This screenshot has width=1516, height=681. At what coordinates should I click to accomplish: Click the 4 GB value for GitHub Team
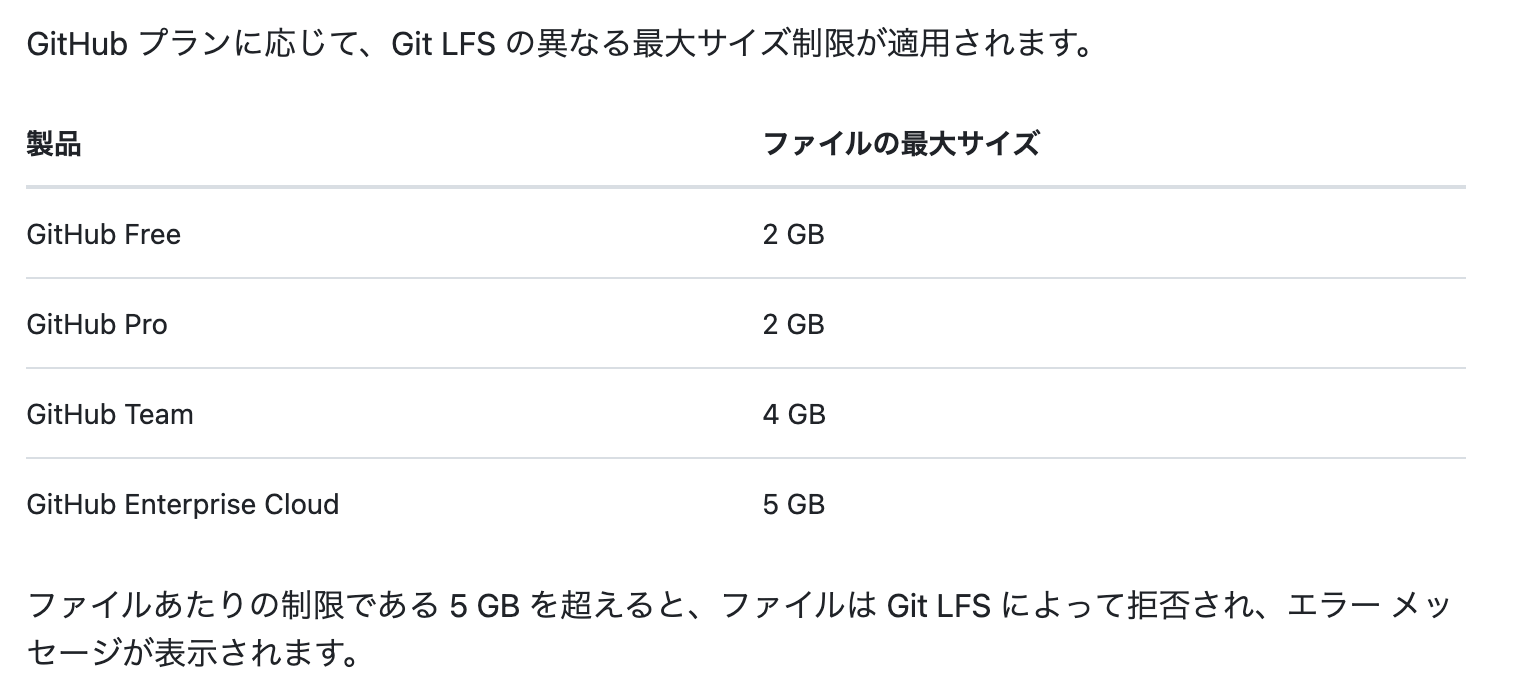pyautogui.click(x=794, y=415)
